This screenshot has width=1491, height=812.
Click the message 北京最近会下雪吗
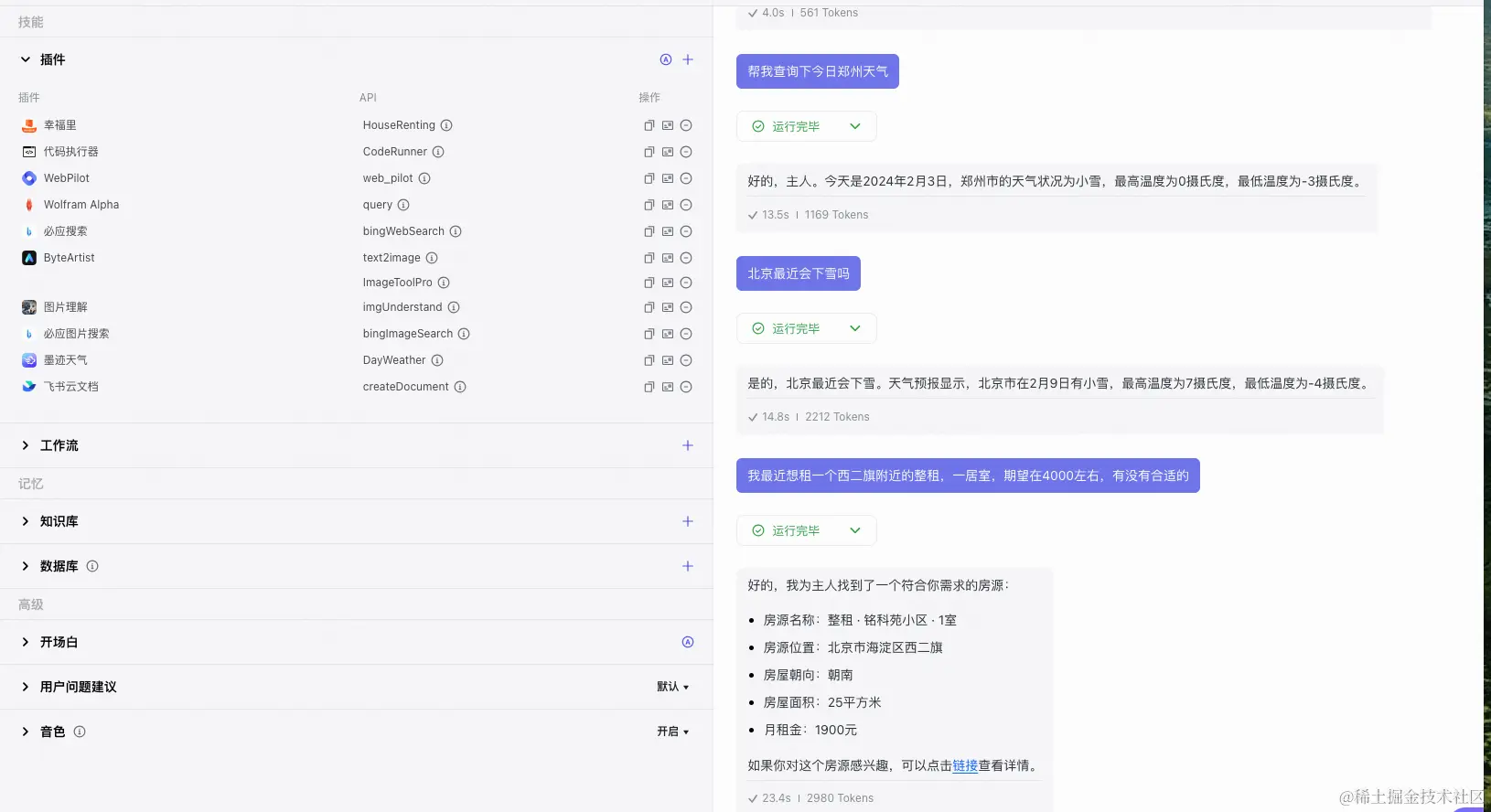pos(799,273)
